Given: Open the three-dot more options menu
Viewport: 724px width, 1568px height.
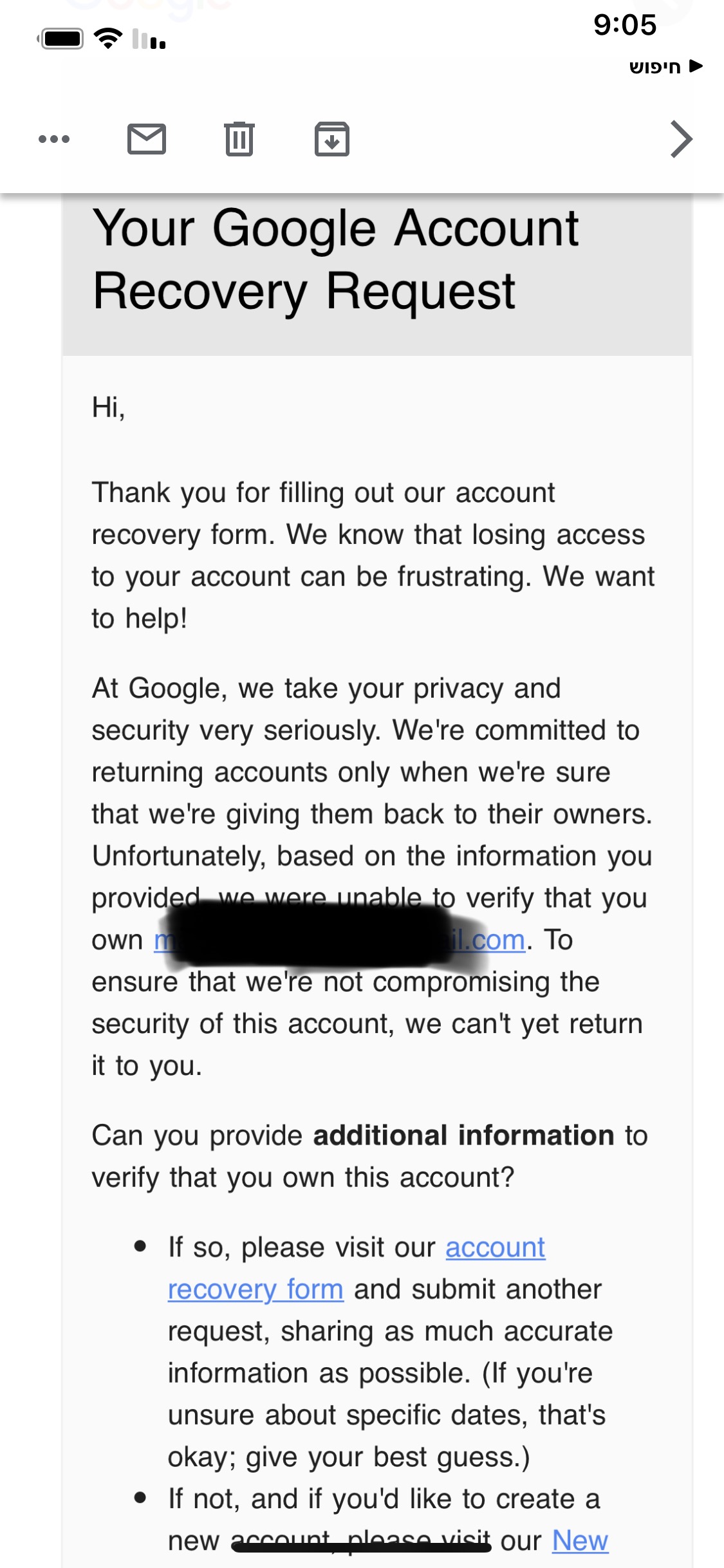Looking at the screenshot, I should (54, 139).
